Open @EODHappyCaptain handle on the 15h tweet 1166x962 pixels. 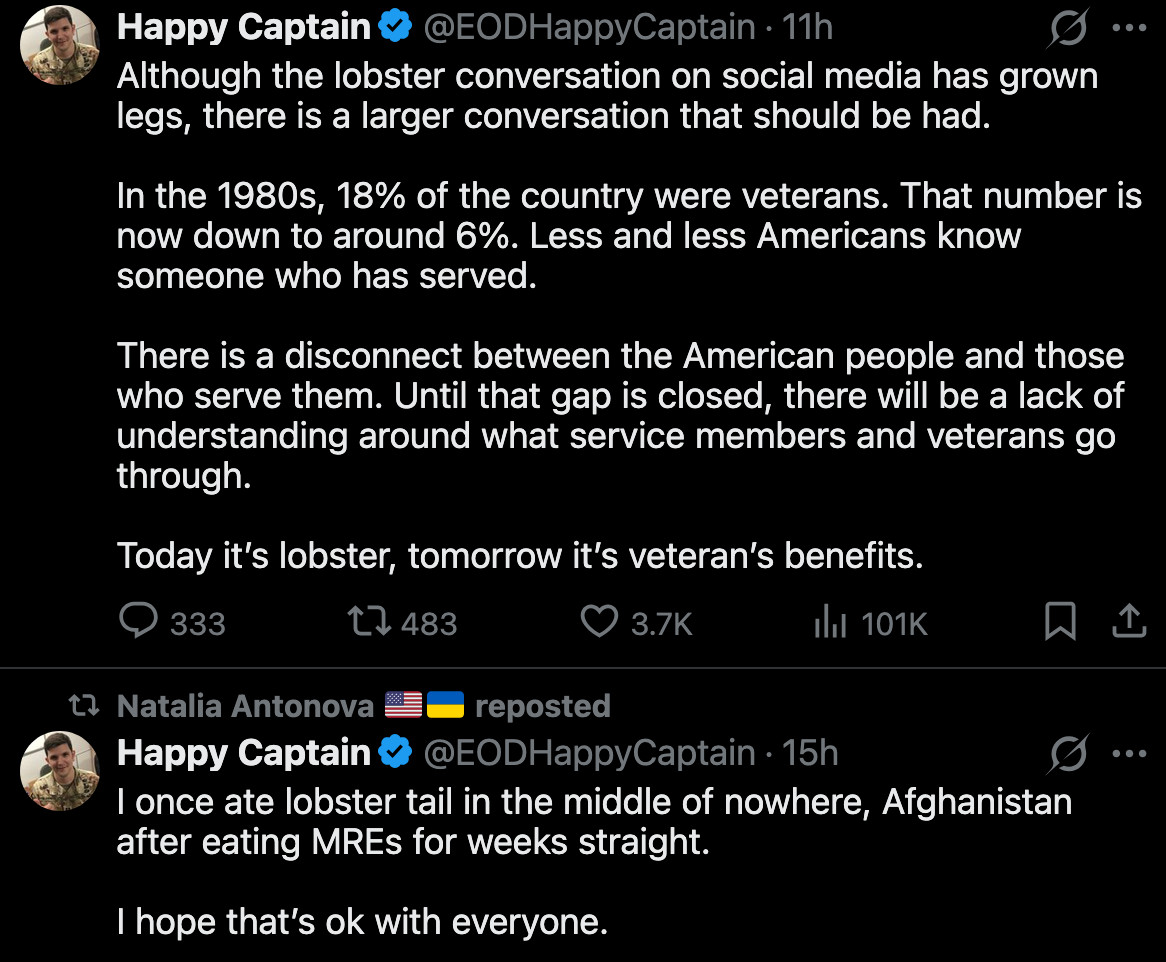coord(589,753)
